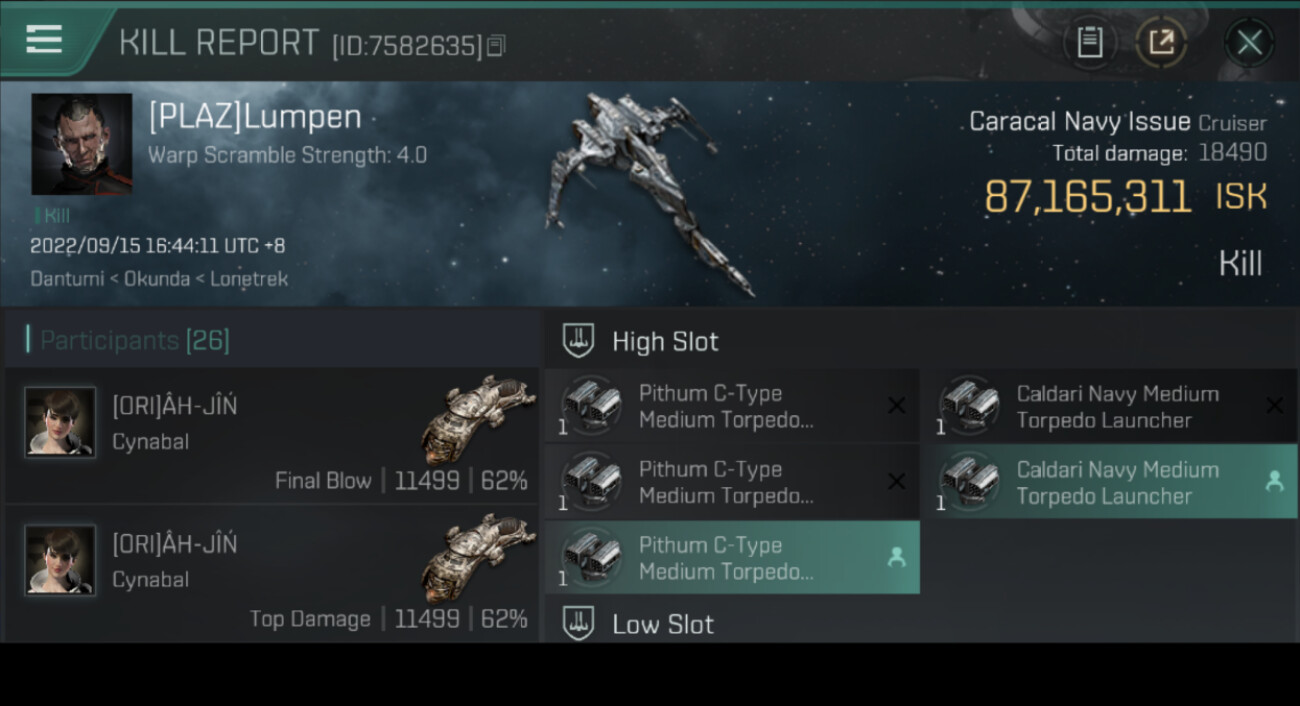1300x706 pixels.
Task: Expand the Participants [26] list
Action: pyautogui.click(x=135, y=341)
